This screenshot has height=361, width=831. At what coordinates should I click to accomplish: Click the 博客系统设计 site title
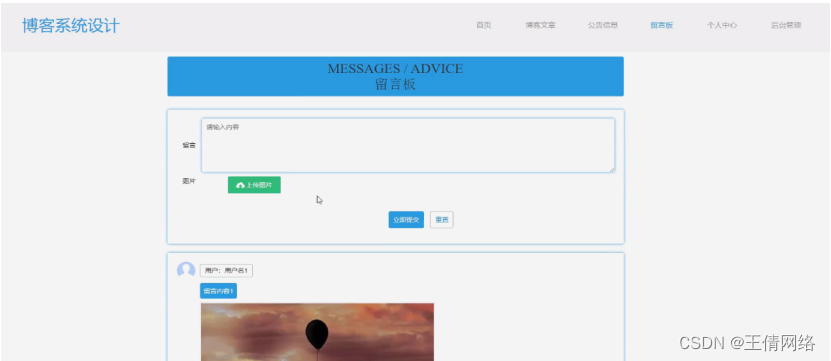point(71,25)
